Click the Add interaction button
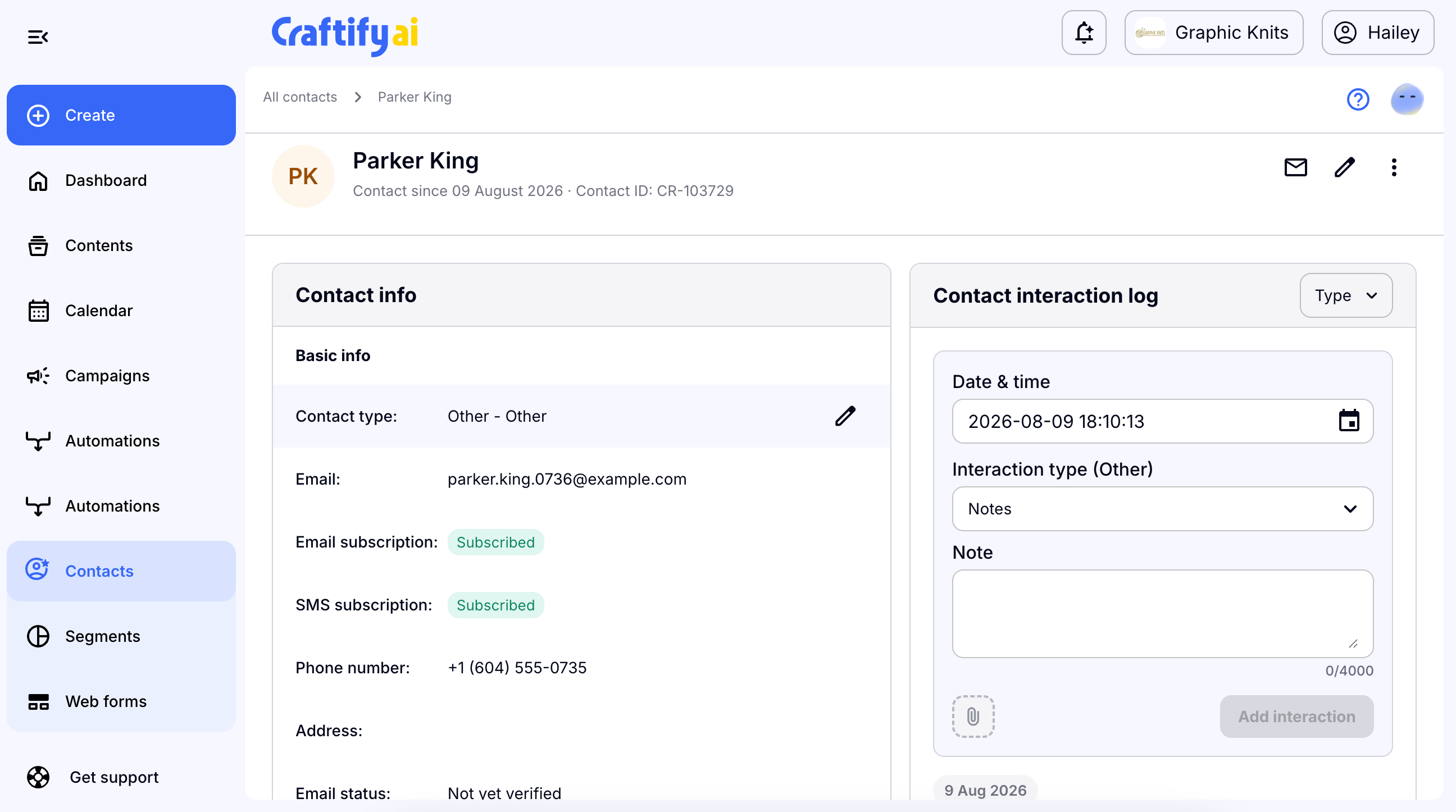This screenshot has width=1456, height=812. (1296, 717)
